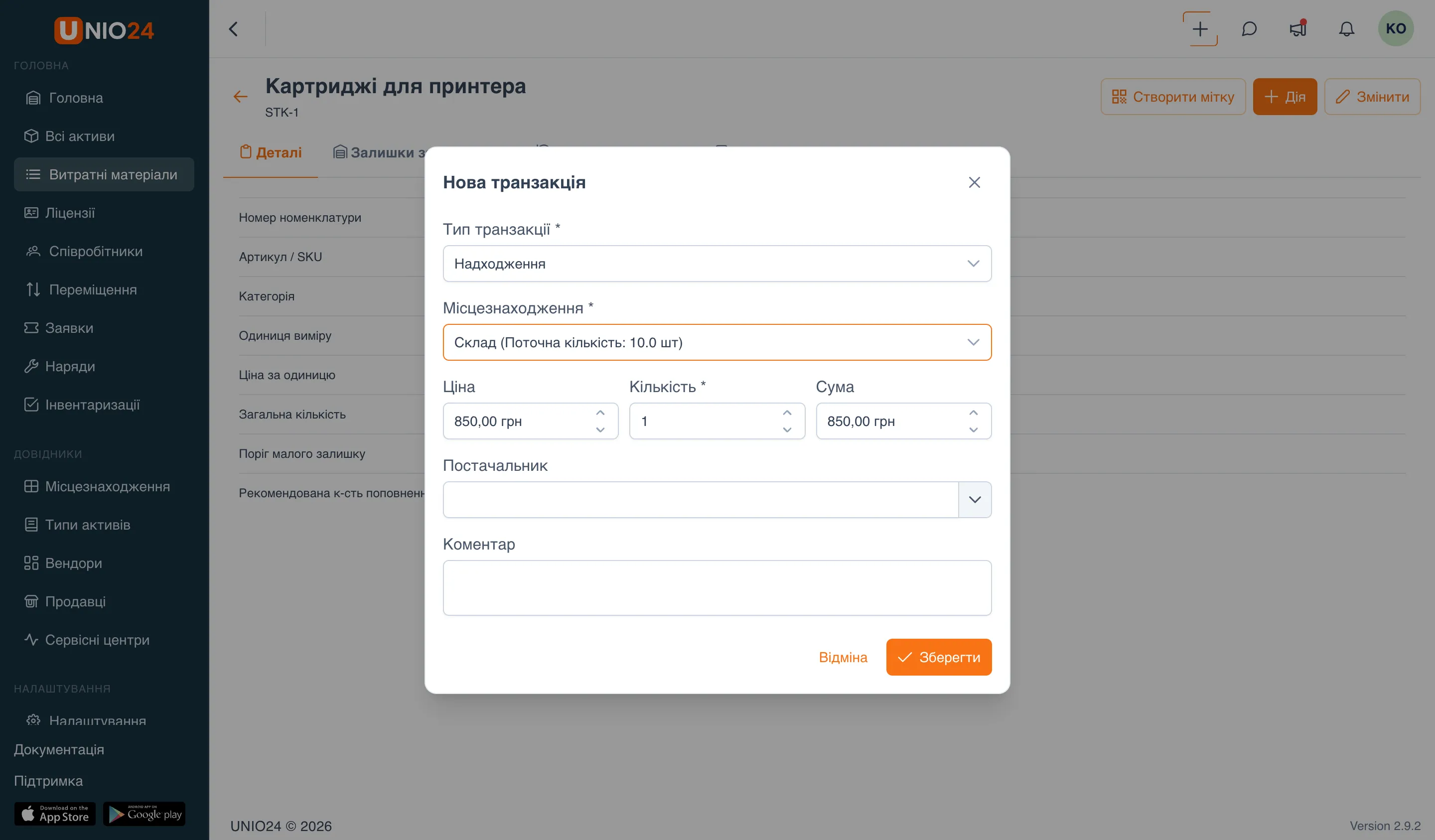Decrease the Кількість value with down arrow
Viewport: 1435px width, 840px height.
[787, 430]
